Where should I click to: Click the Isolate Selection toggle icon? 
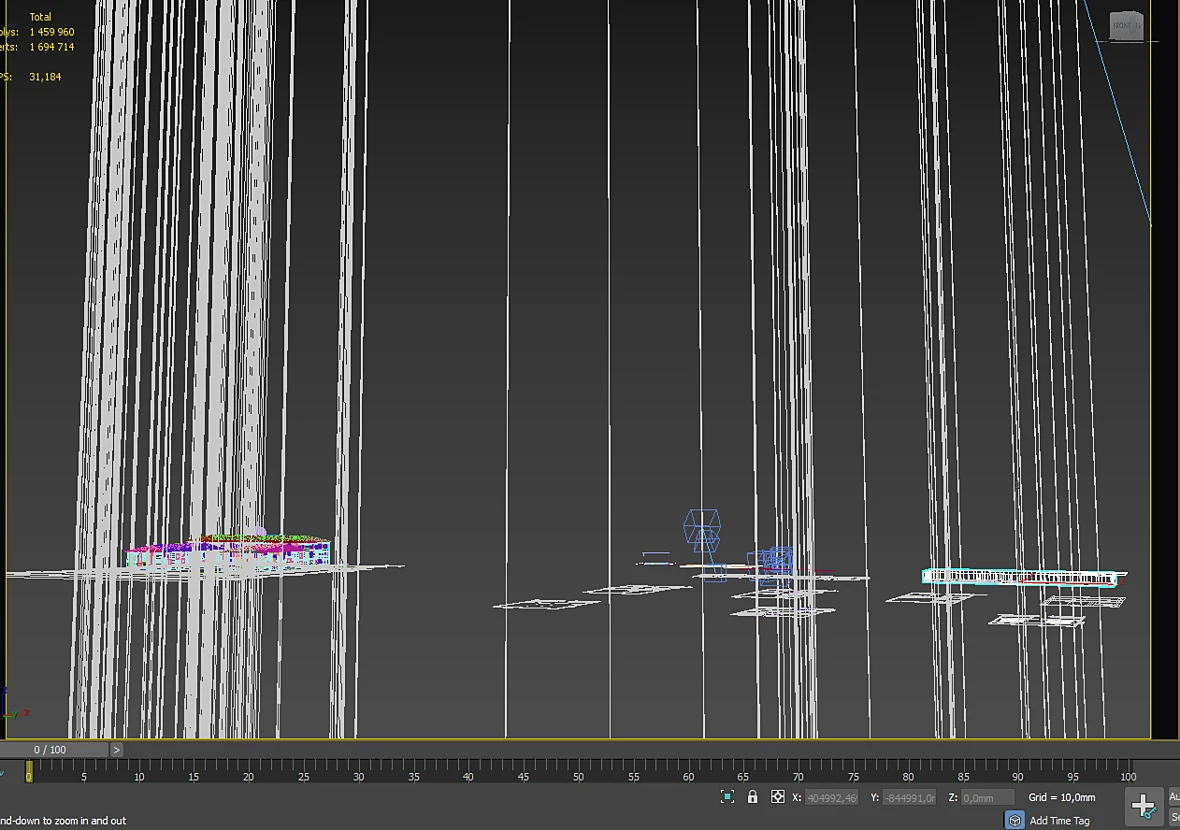pos(727,797)
